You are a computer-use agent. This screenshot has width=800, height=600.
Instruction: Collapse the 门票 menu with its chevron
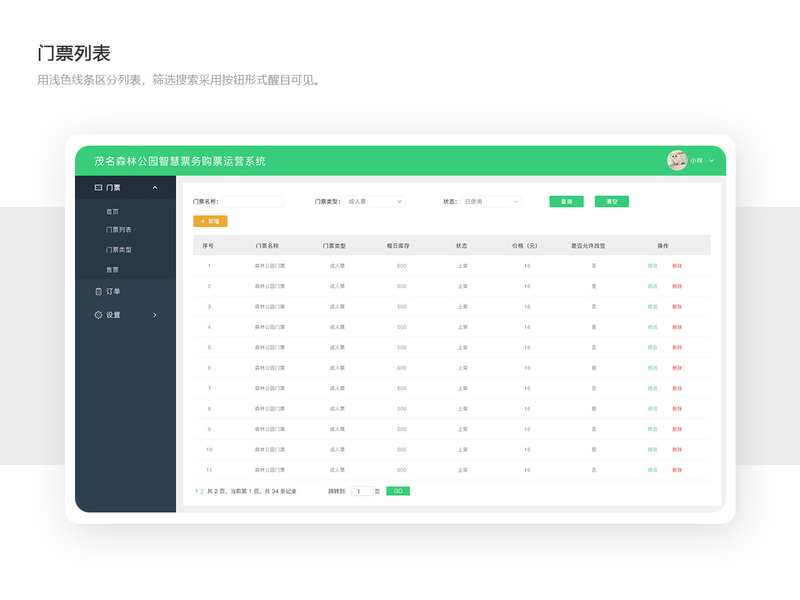155,188
